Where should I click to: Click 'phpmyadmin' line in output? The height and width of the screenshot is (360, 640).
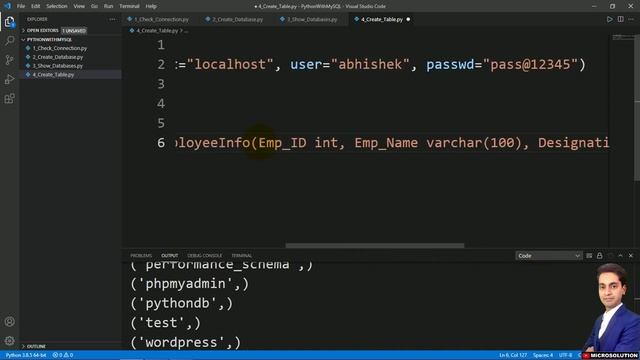(x=189, y=284)
